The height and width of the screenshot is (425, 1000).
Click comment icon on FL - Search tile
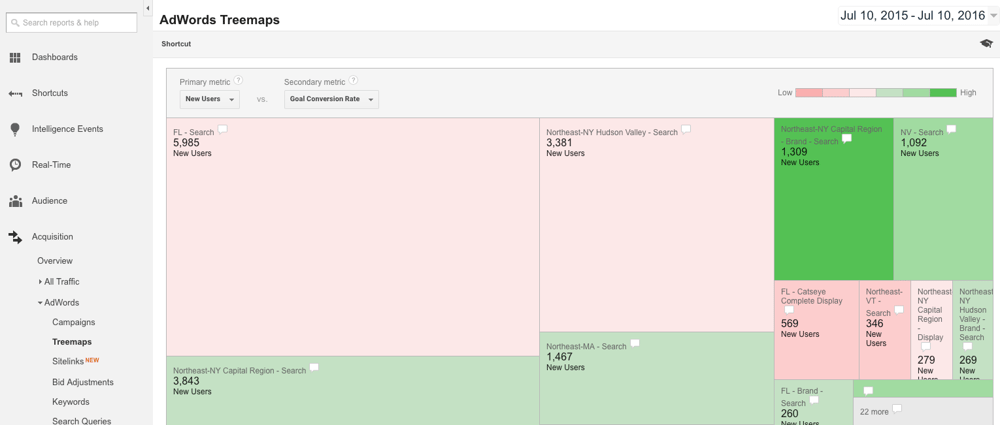223,130
